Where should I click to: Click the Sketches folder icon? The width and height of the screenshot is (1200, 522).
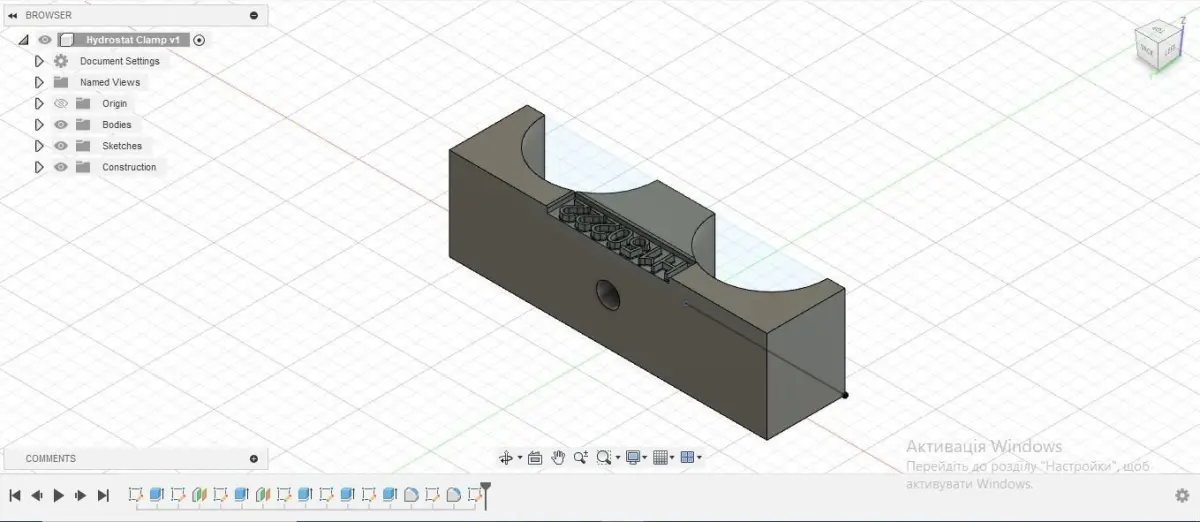pos(83,146)
